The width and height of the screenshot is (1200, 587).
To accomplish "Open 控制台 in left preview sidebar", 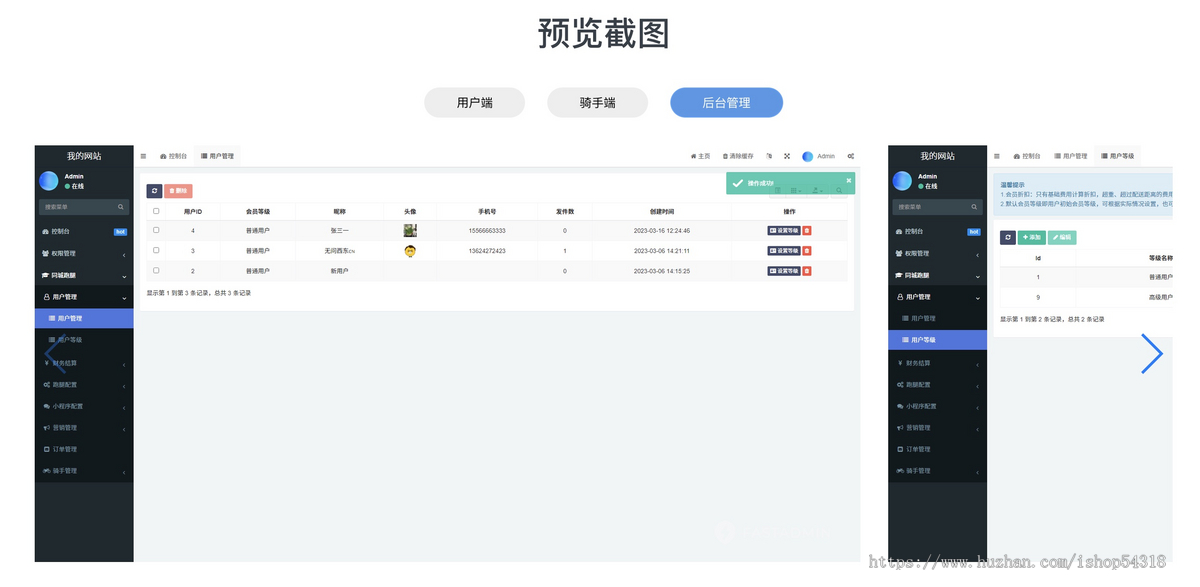I will tap(84, 231).
